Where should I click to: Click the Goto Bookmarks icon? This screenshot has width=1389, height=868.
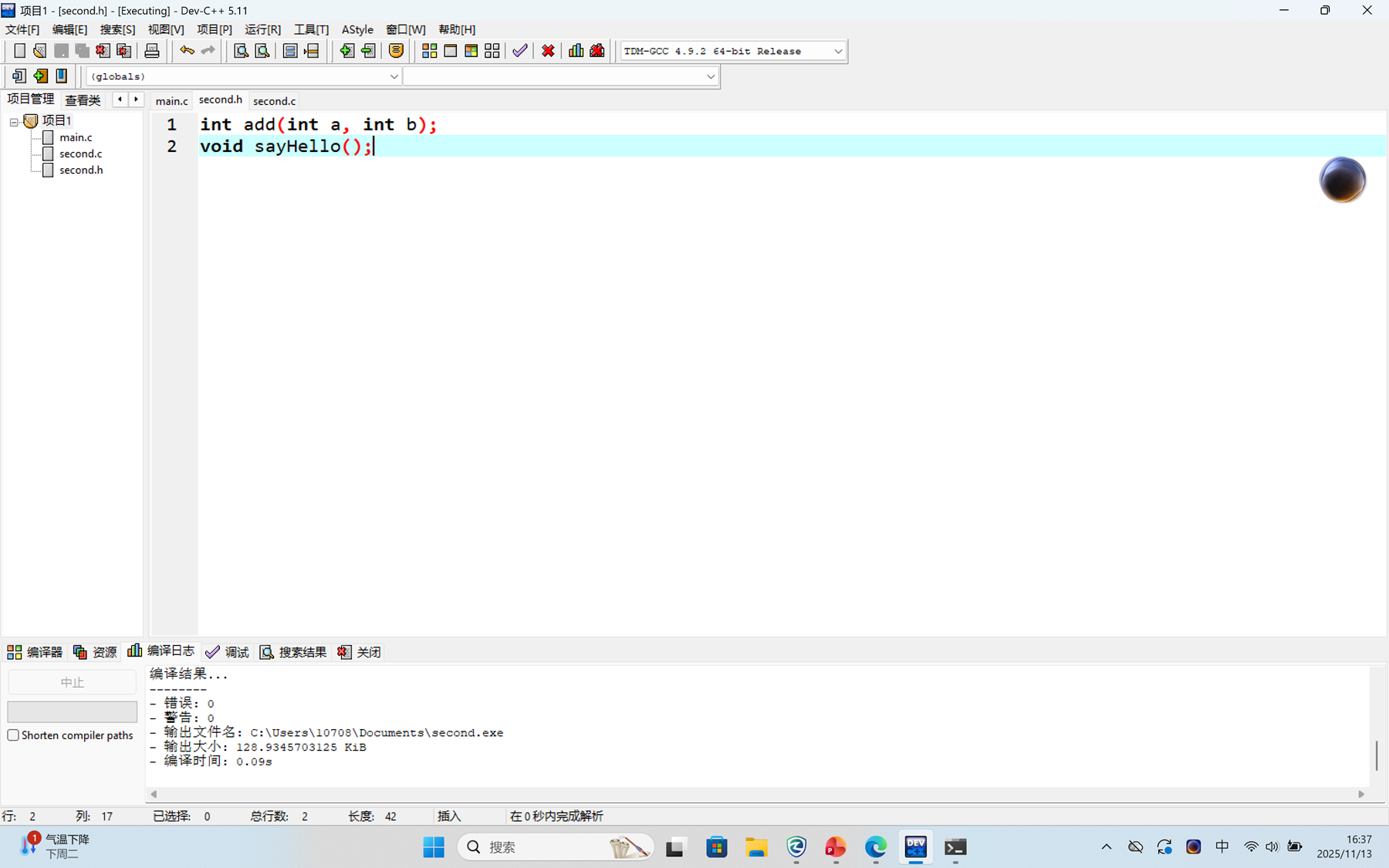coord(62,76)
